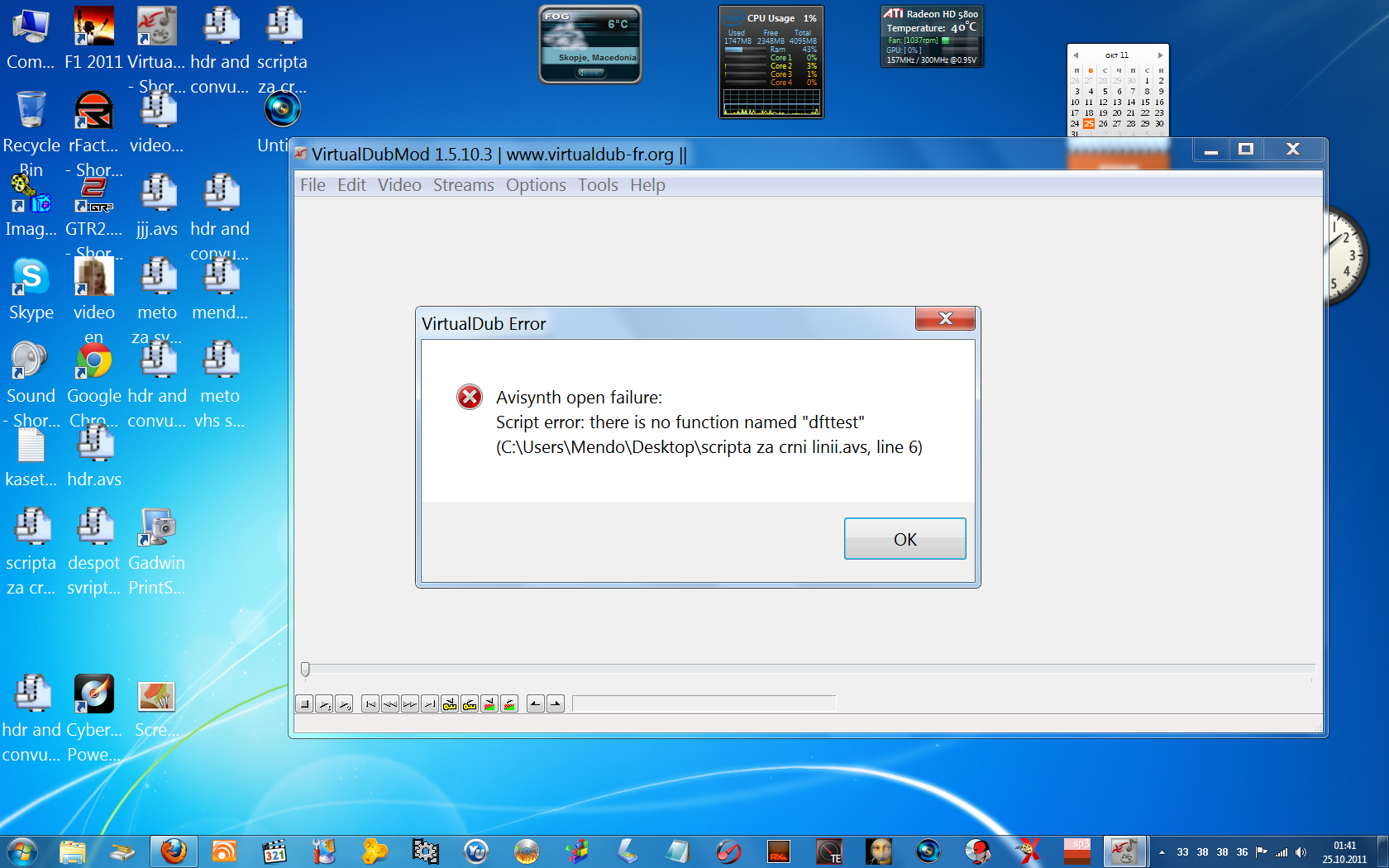Select the VirtualDub desktop shortcut
Viewport: 1389px width, 868px height.
click(156, 50)
